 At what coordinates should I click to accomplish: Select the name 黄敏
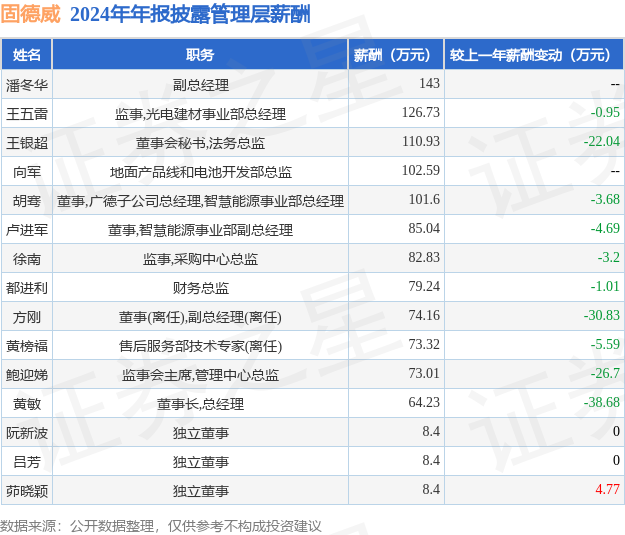pos(27,404)
